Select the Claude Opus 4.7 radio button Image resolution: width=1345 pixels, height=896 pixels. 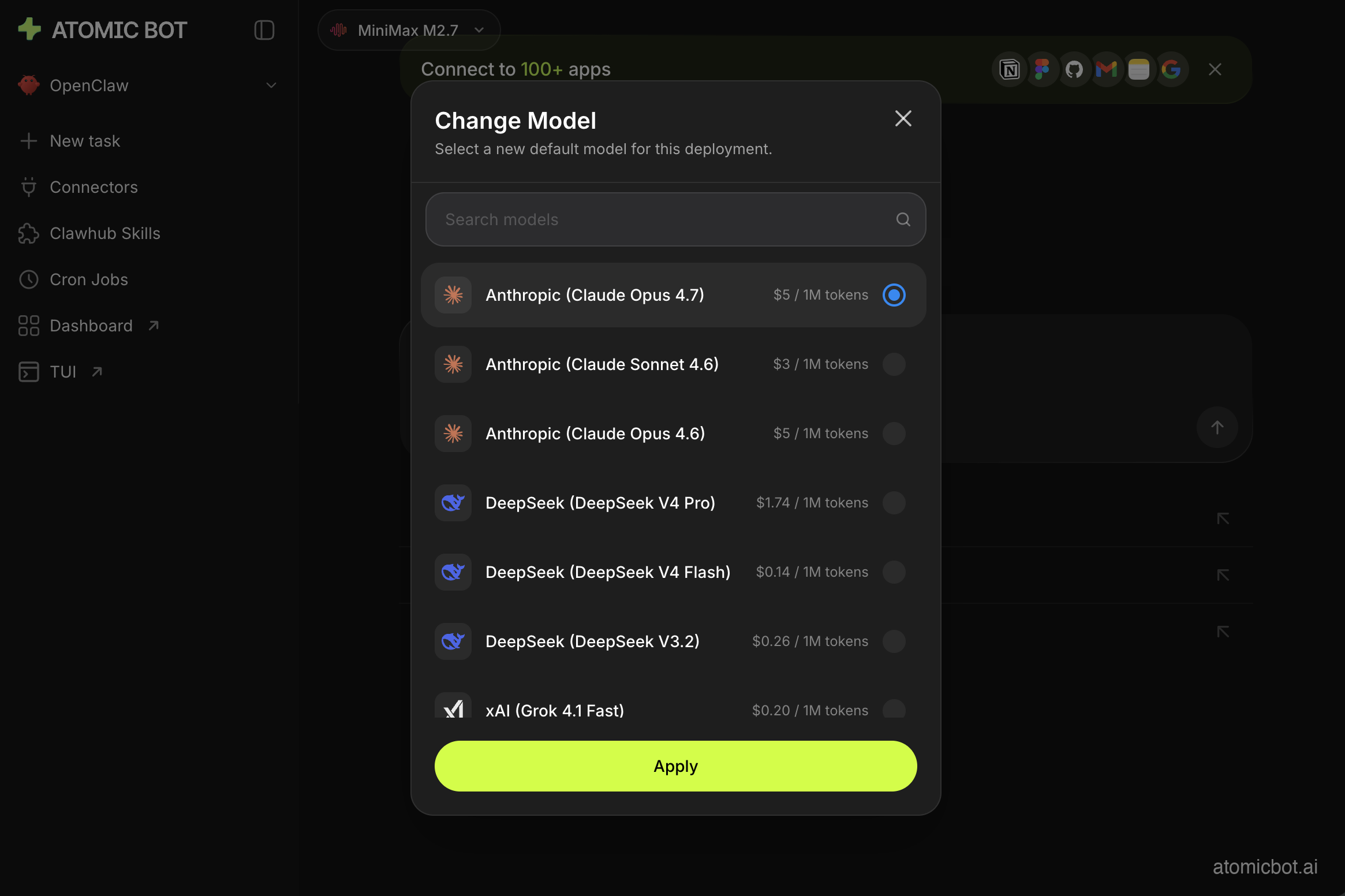pos(894,295)
